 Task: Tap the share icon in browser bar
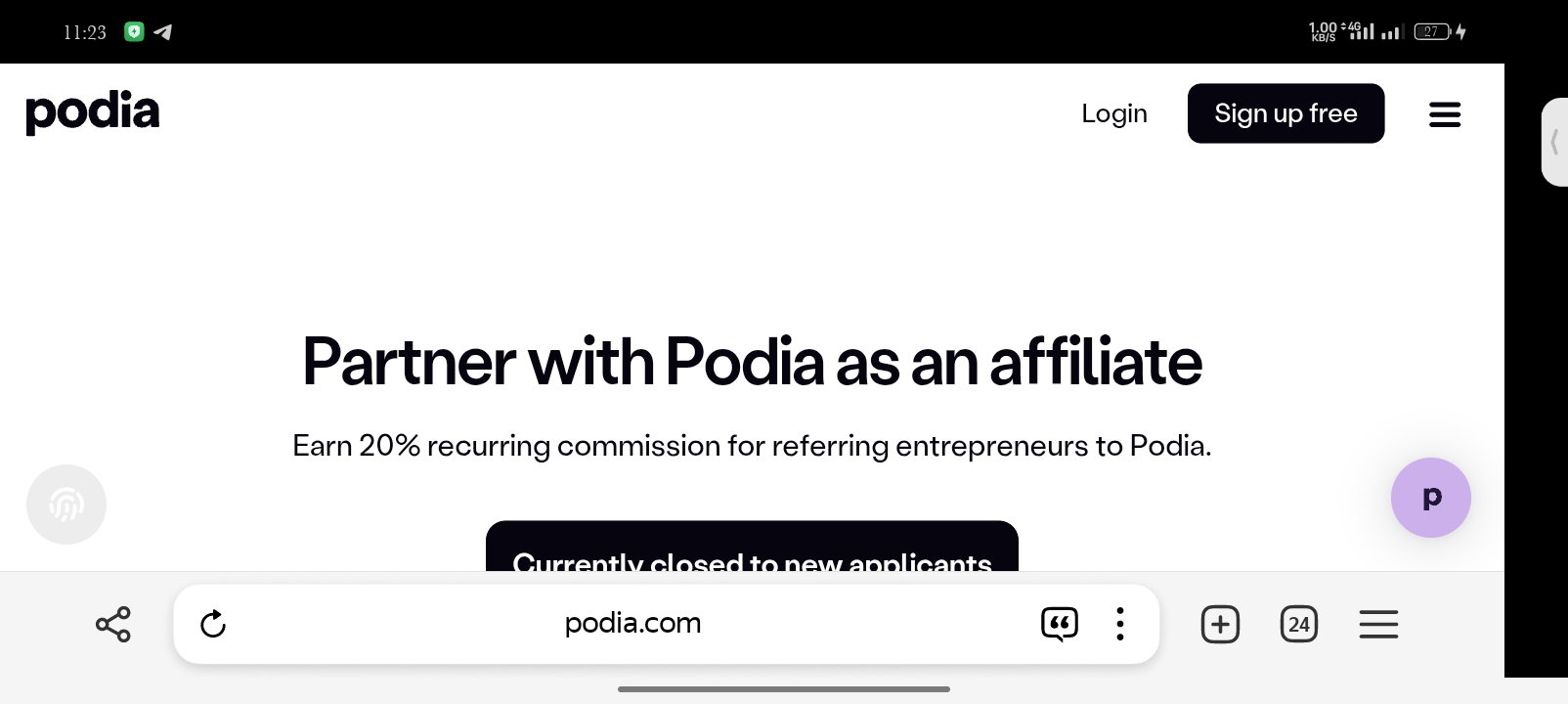coord(113,624)
